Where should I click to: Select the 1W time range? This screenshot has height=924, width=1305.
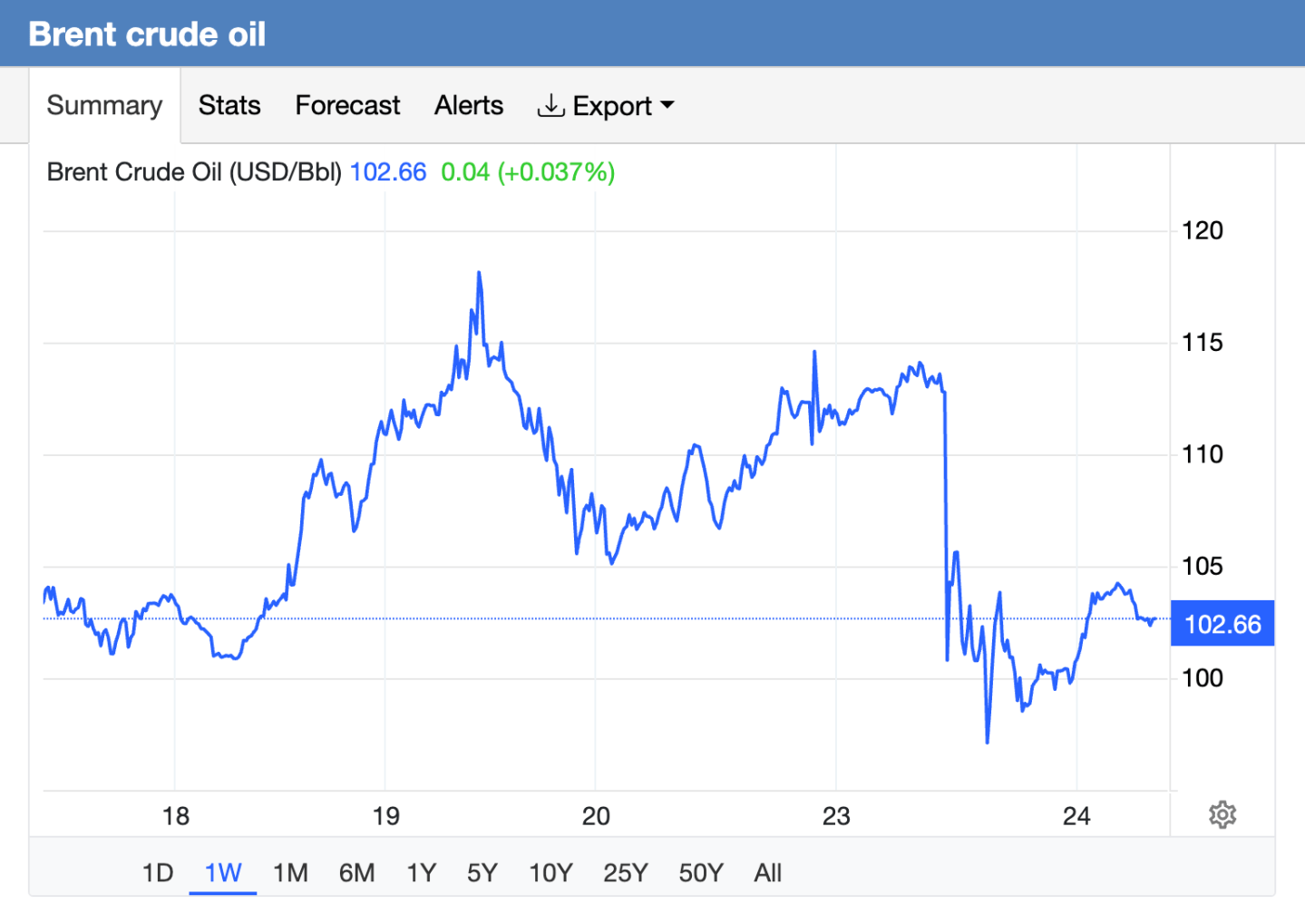pyautogui.click(x=223, y=872)
